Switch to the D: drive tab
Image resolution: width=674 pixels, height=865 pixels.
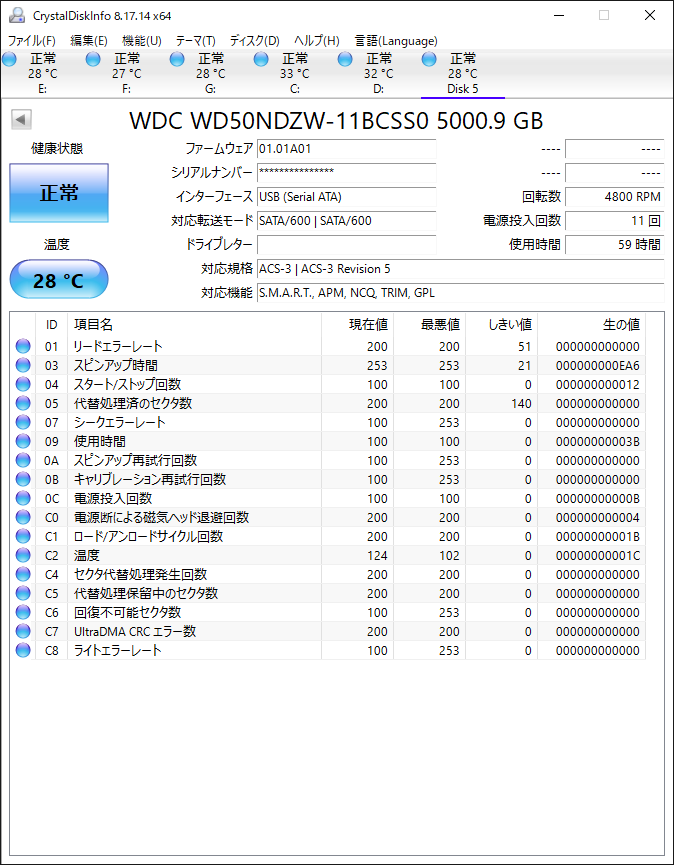(x=378, y=73)
